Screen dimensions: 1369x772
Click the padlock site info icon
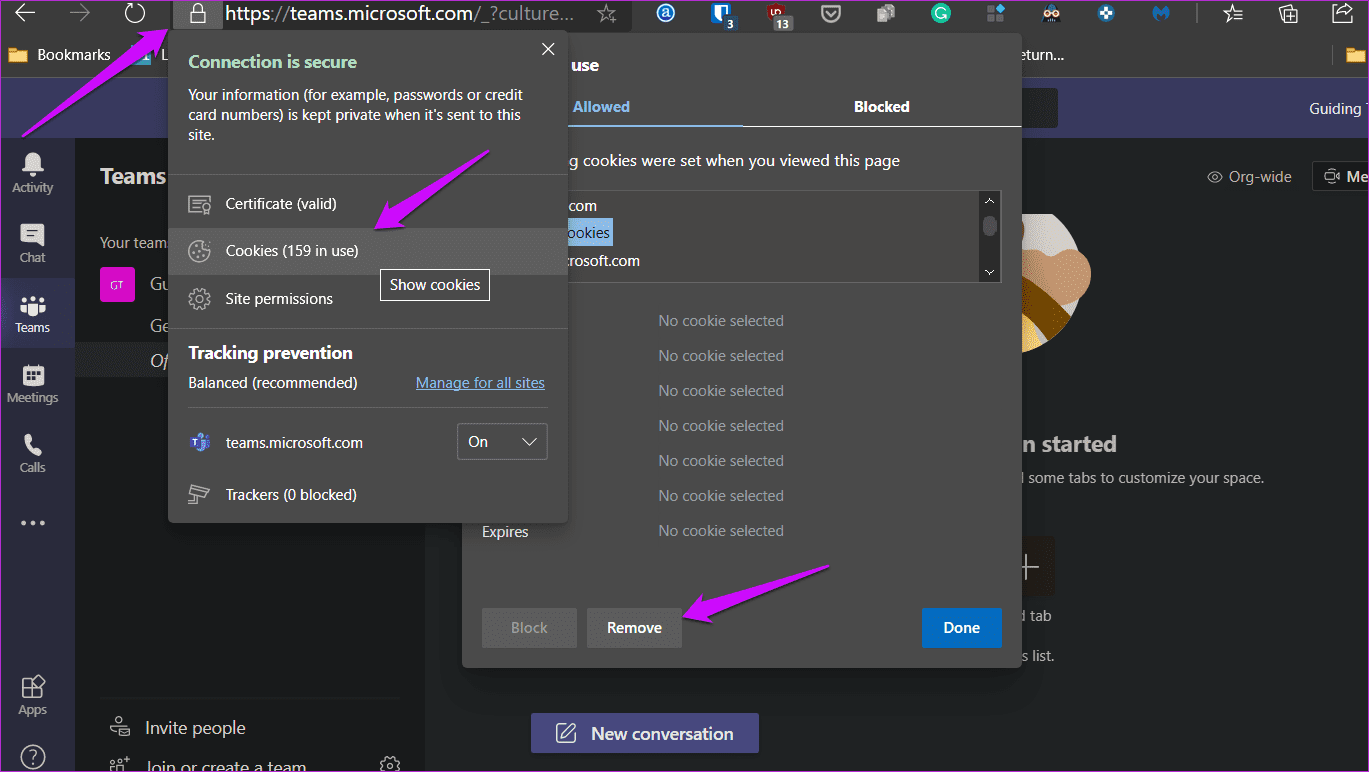tap(198, 14)
